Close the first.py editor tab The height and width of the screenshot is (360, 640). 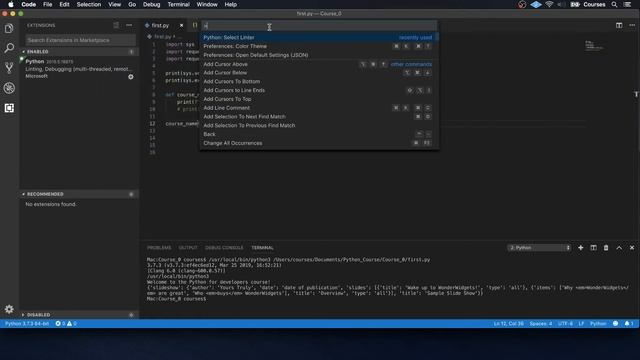point(181,25)
